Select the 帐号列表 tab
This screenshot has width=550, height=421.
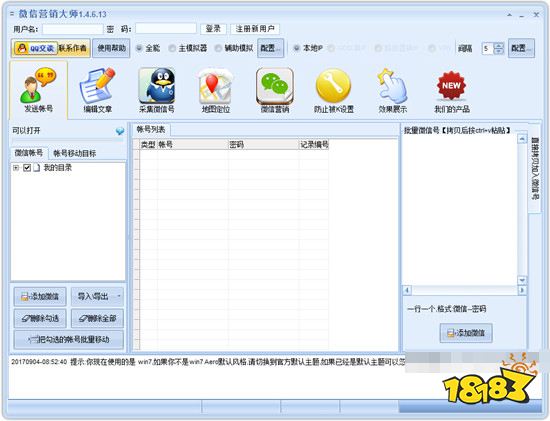[151, 130]
